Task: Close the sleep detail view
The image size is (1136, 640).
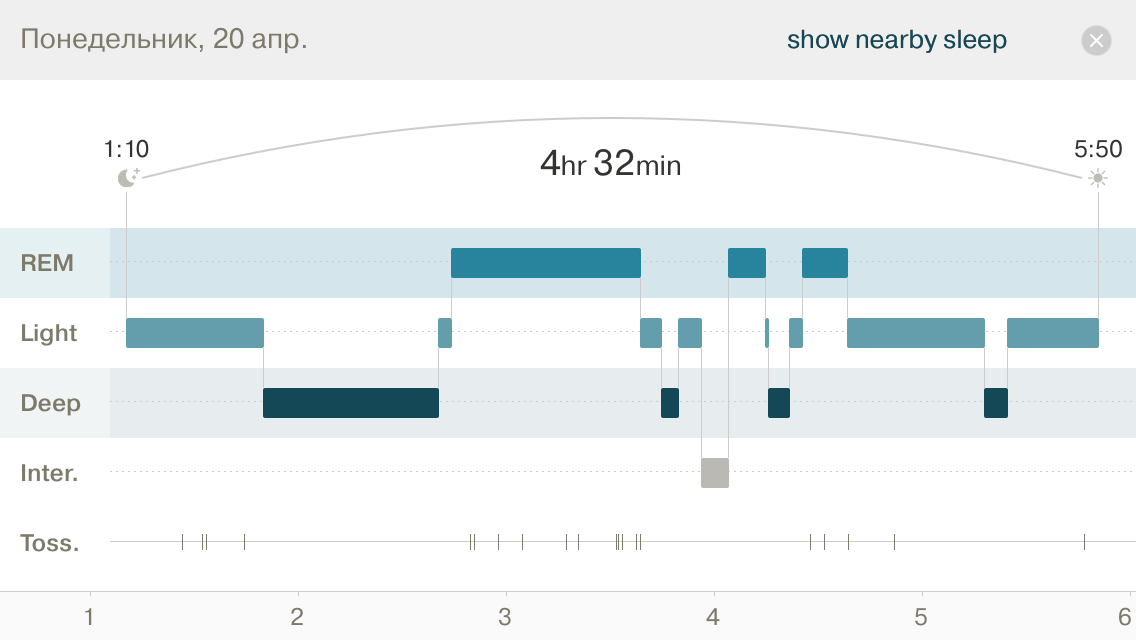Action: (x=1096, y=40)
